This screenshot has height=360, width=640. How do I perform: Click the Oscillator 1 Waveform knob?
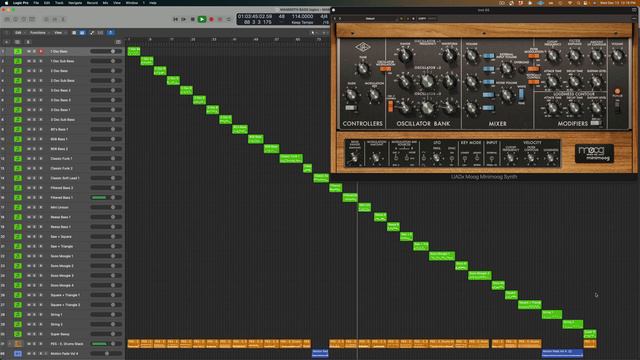[x=449, y=55]
